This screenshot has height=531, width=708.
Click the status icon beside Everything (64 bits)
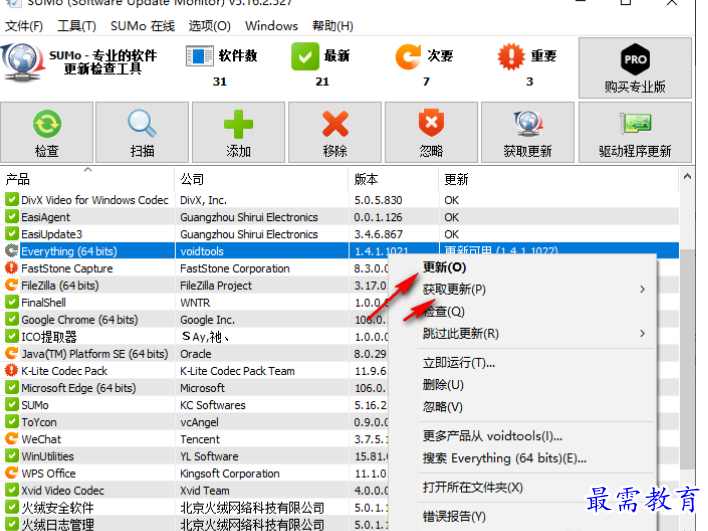[x=11, y=251]
